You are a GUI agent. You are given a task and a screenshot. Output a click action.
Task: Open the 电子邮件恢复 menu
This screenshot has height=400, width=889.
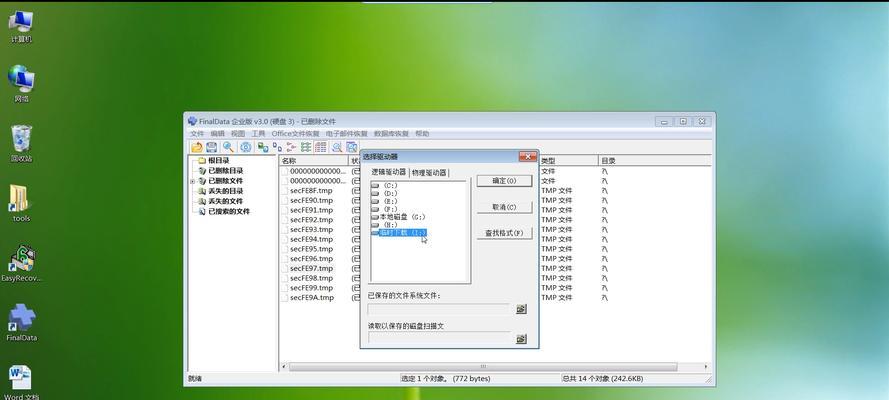346,134
